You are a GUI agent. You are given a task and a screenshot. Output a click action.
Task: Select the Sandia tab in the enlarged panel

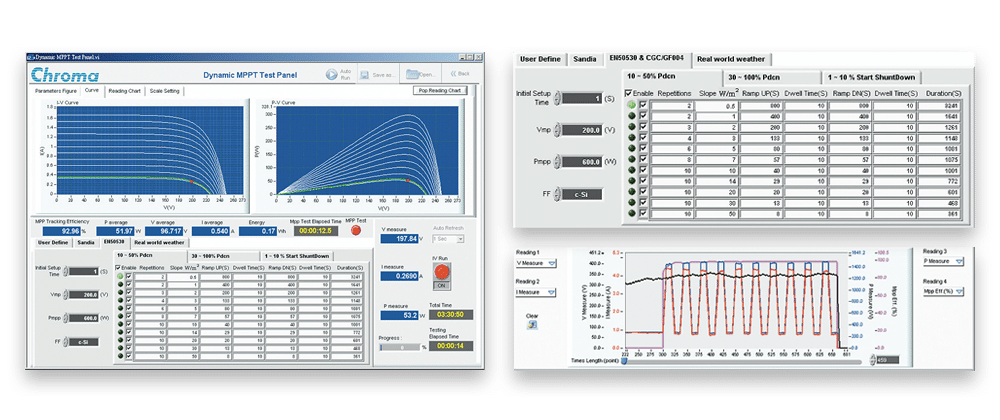pyautogui.click(x=585, y=59)
